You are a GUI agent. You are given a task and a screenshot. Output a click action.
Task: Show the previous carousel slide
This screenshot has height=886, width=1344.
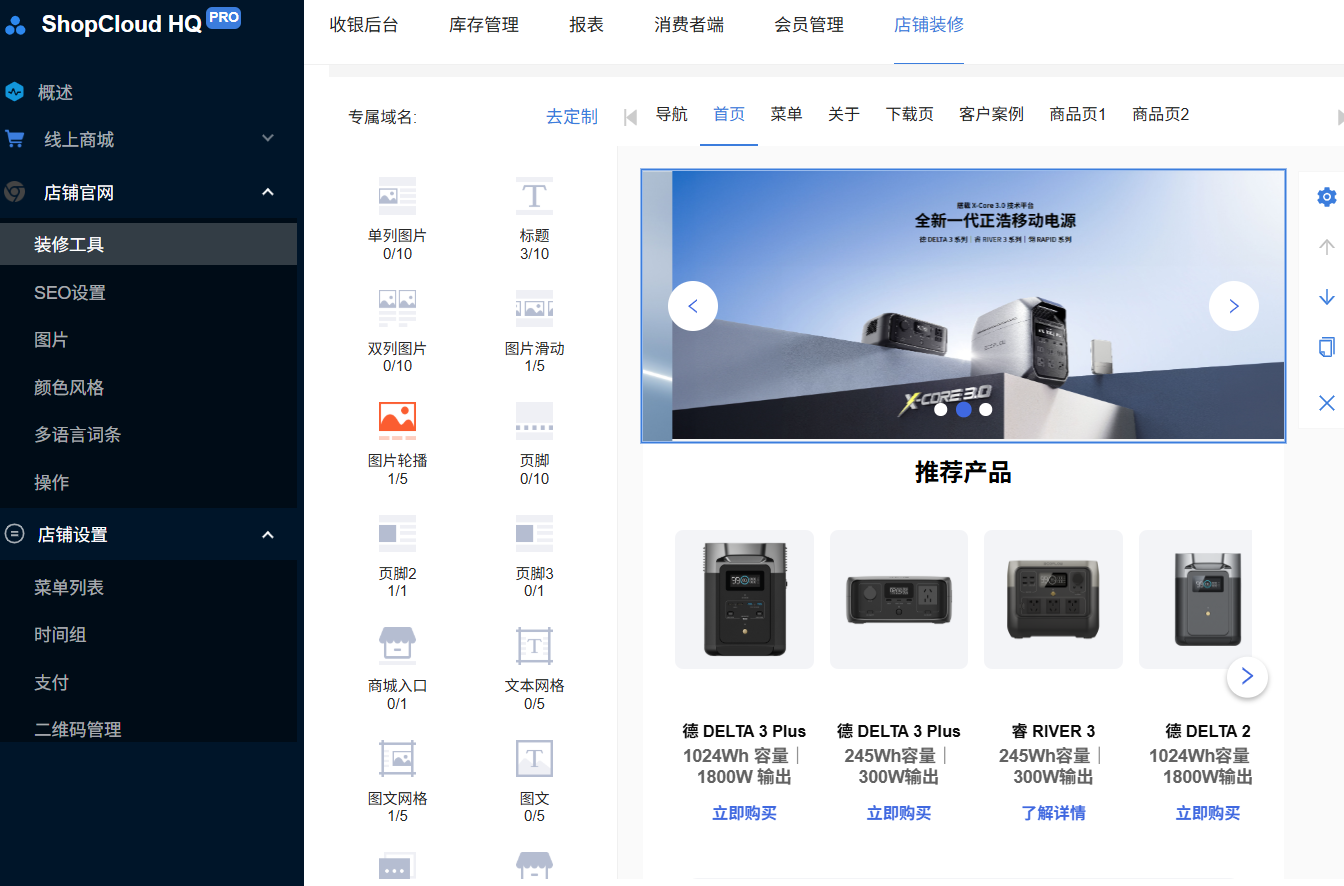click(693, 306)
